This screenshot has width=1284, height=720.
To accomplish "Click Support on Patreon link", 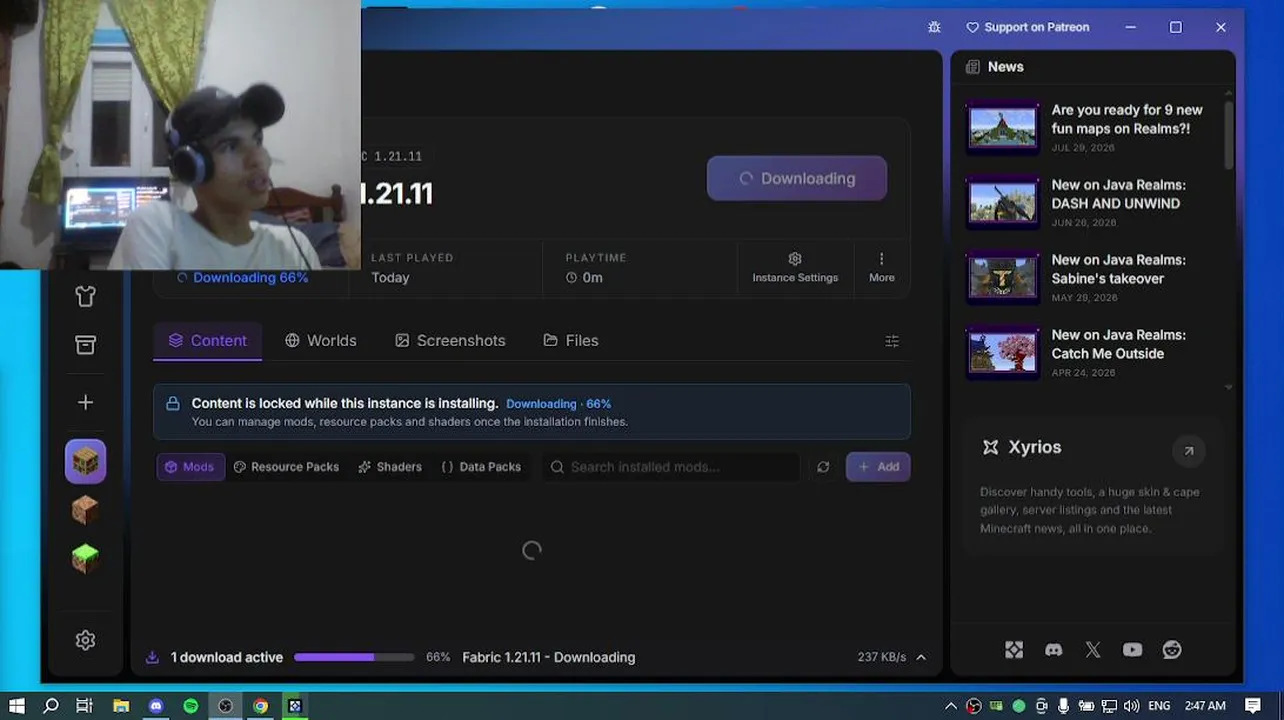I will [1028, 27].
